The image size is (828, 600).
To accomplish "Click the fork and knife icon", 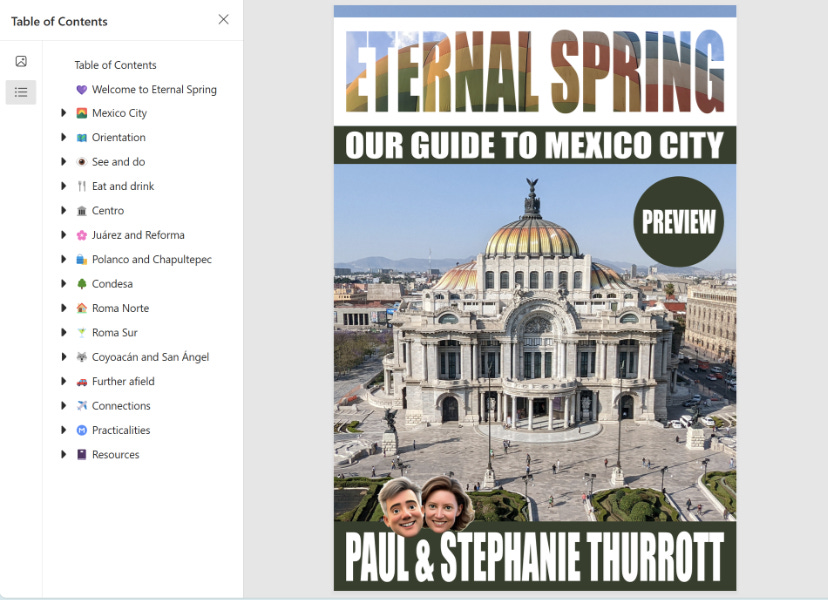I will [x=81, y=186].
